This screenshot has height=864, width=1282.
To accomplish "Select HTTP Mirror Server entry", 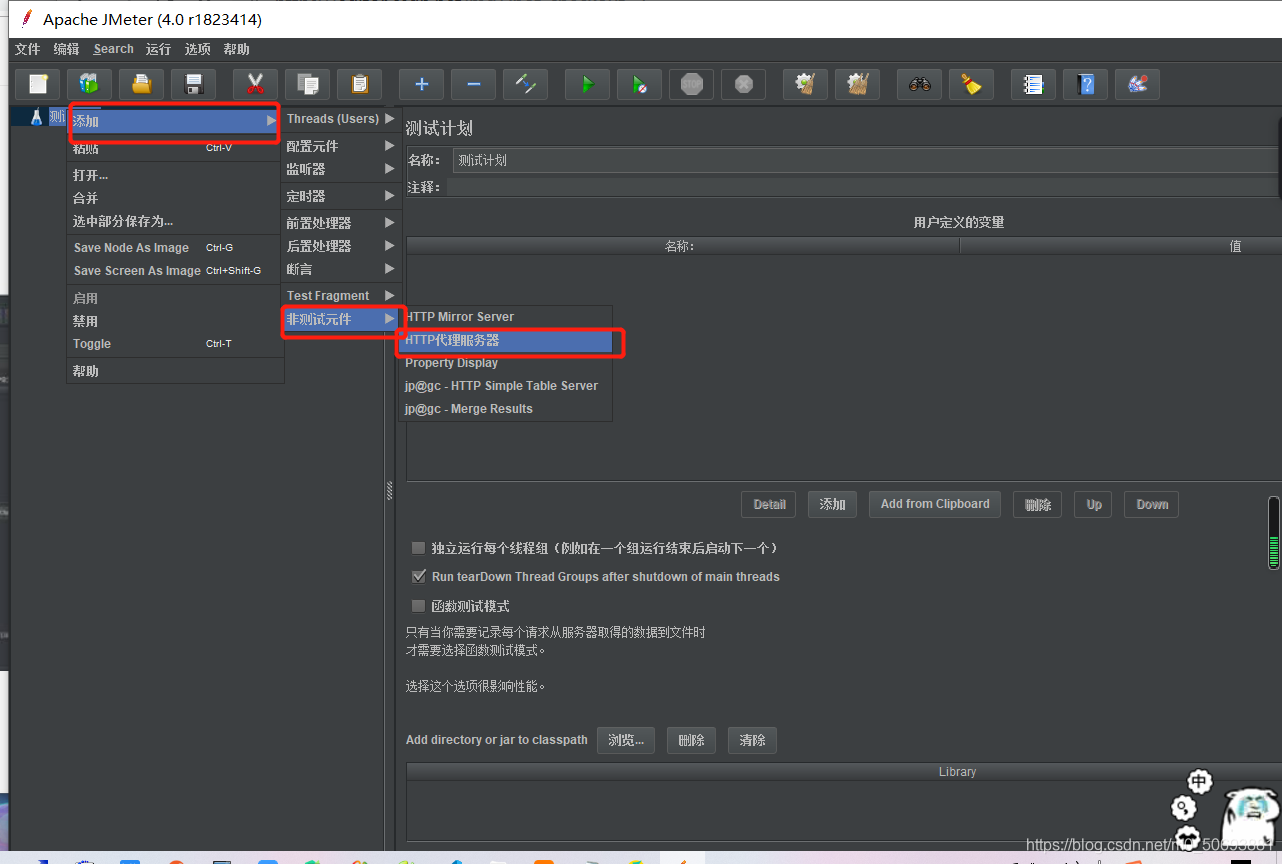I will click(506, 317).
